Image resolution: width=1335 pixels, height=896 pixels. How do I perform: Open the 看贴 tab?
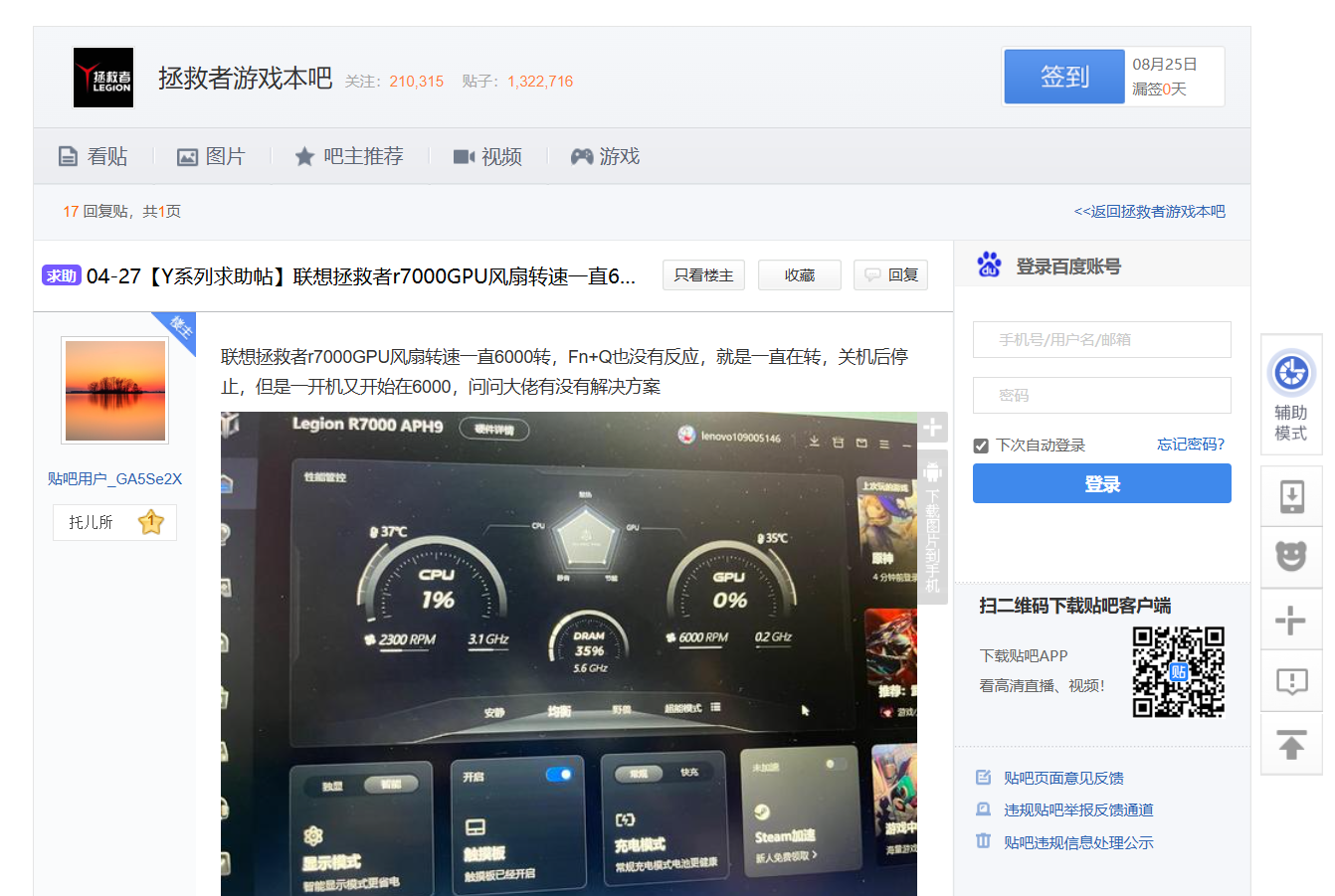click(x=94, y=156)
